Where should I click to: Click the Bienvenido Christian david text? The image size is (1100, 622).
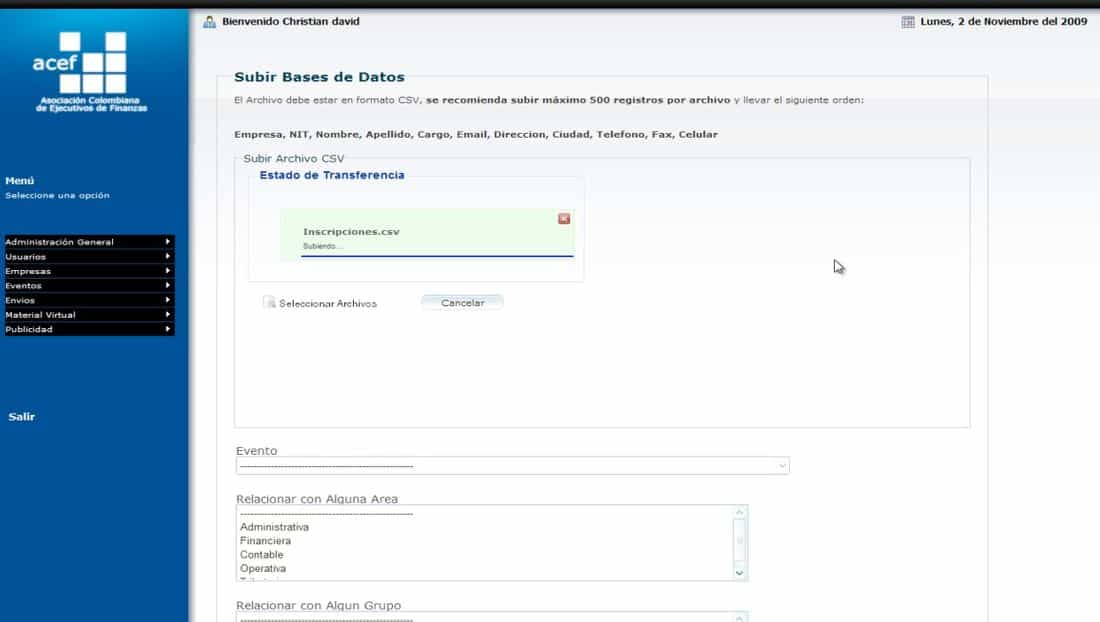[290, 22]
